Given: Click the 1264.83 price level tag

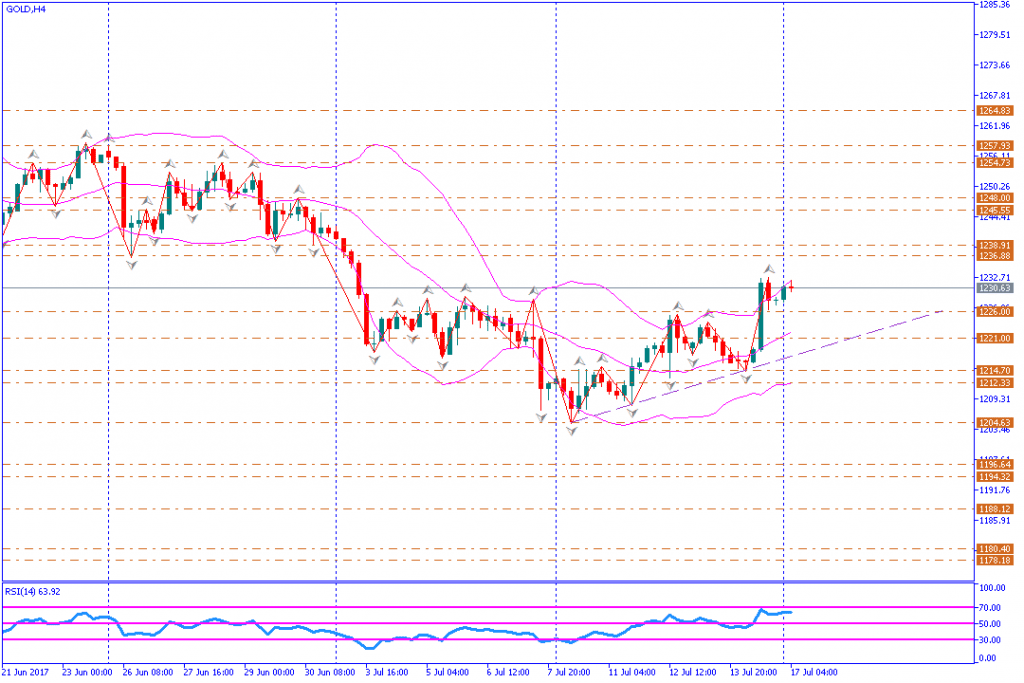Looking at the screenshot, I should coord(994,110).
